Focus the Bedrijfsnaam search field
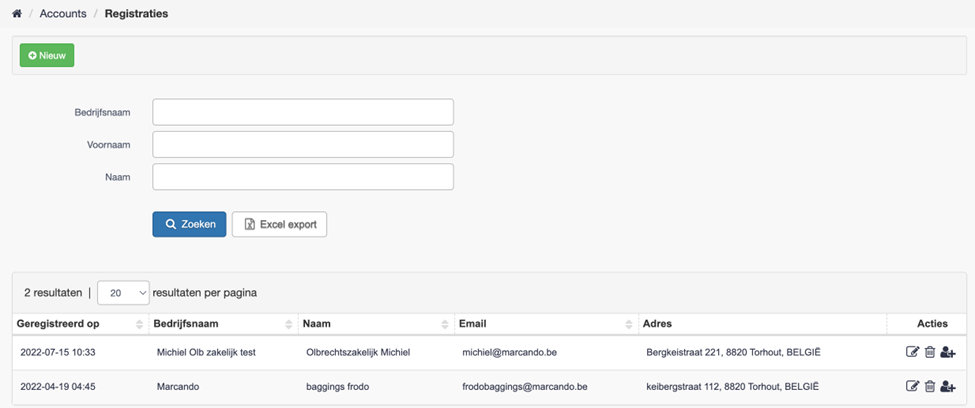Screen dimensions: 975x408 (x=303, y=112)
